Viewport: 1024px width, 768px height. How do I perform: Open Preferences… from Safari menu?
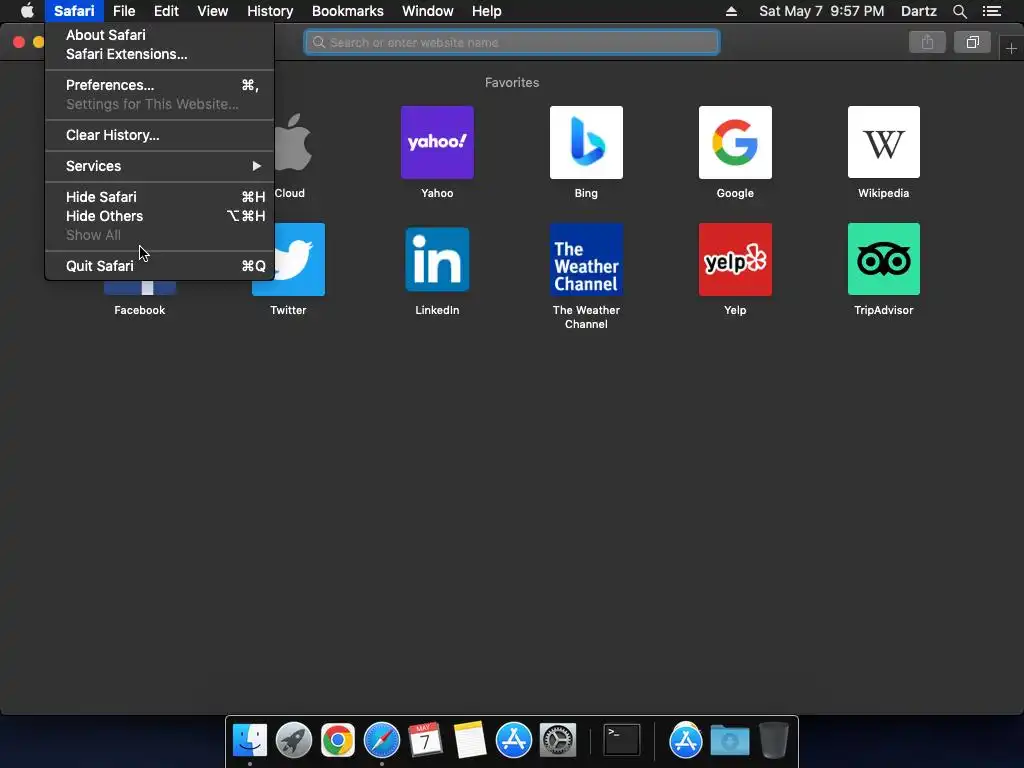(159, 85)
